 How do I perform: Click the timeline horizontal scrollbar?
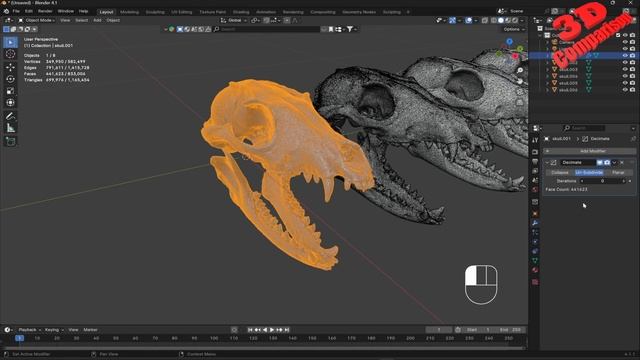coord(263,348)
